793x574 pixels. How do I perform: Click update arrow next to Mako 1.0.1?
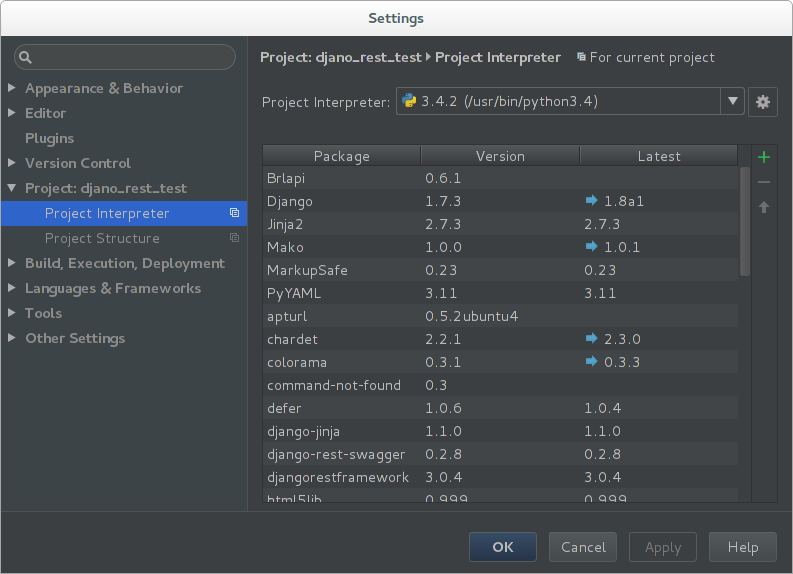pos(591,246)
